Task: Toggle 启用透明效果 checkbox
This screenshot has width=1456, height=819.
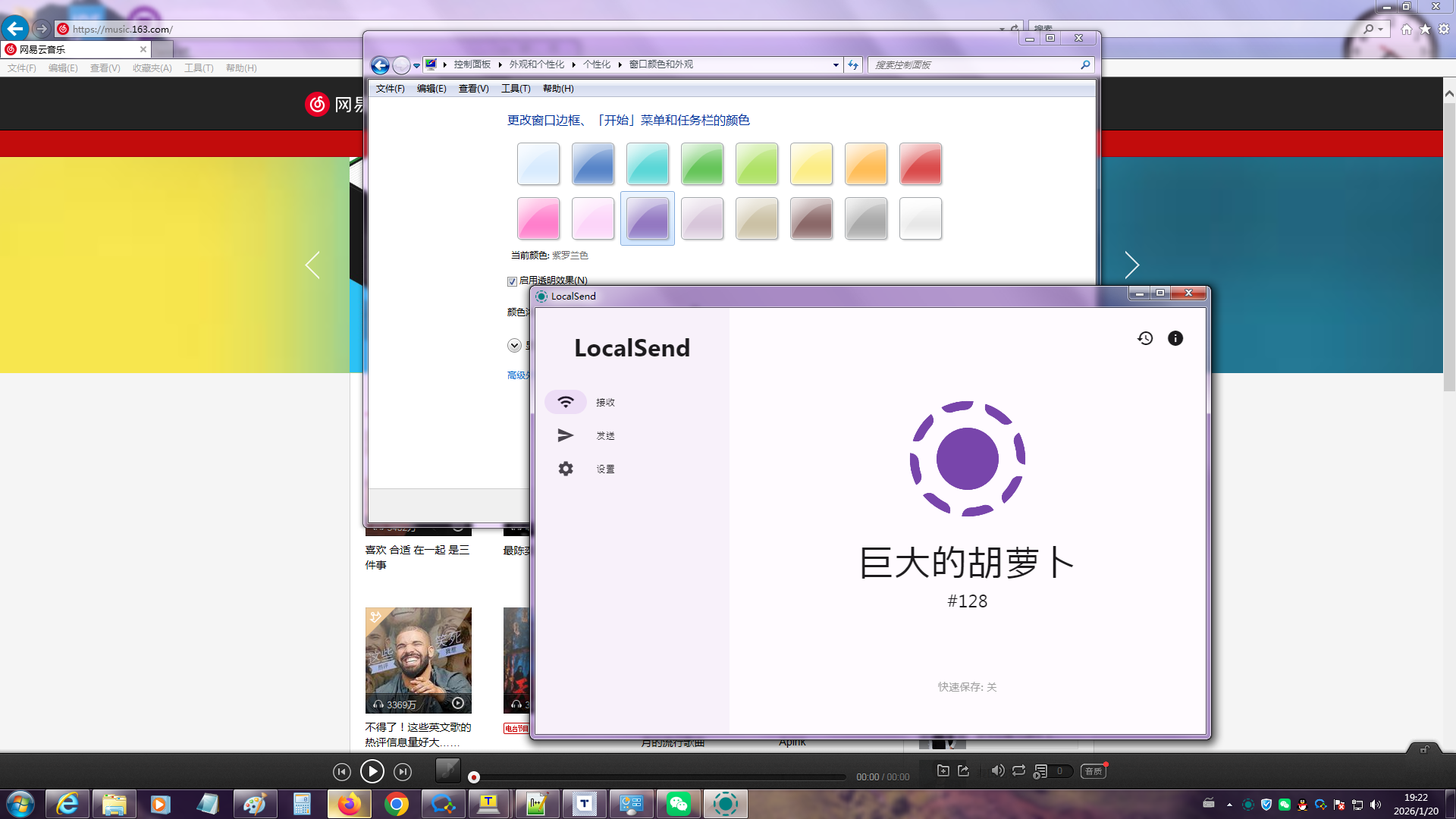Action: point(512,281)
